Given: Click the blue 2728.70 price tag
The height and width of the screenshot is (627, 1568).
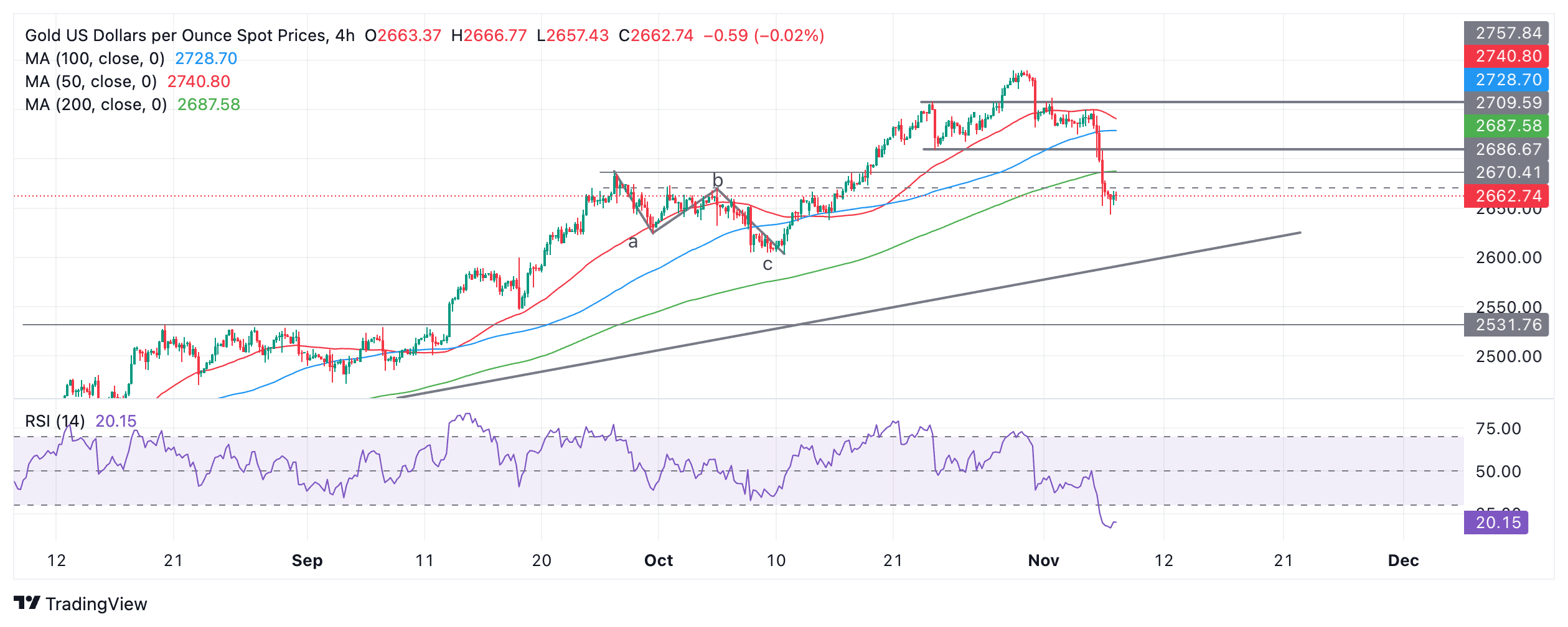Looking at the screenshot, I should (1508, 80).
